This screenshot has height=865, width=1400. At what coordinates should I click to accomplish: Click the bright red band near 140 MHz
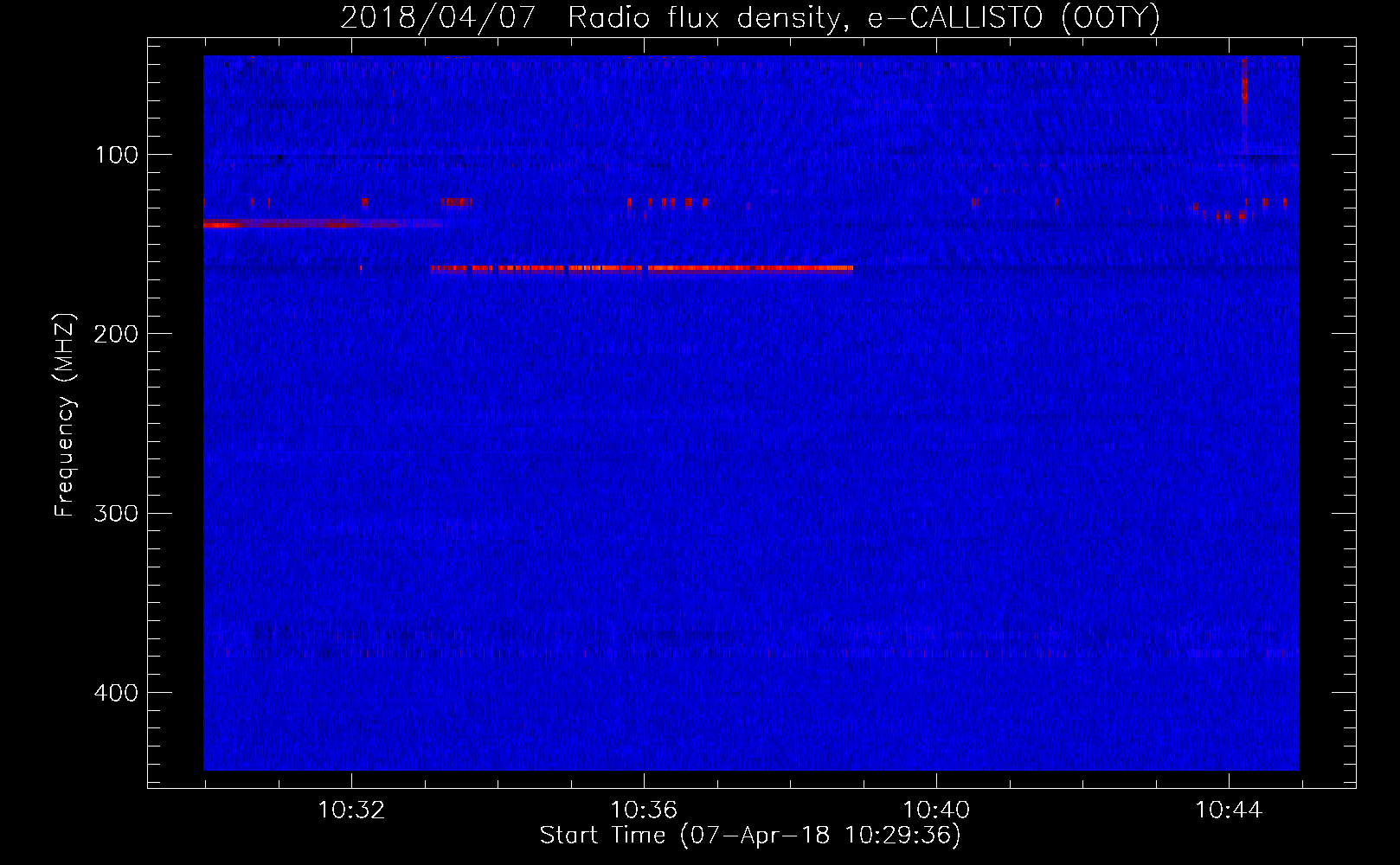(x=322, y=224)
